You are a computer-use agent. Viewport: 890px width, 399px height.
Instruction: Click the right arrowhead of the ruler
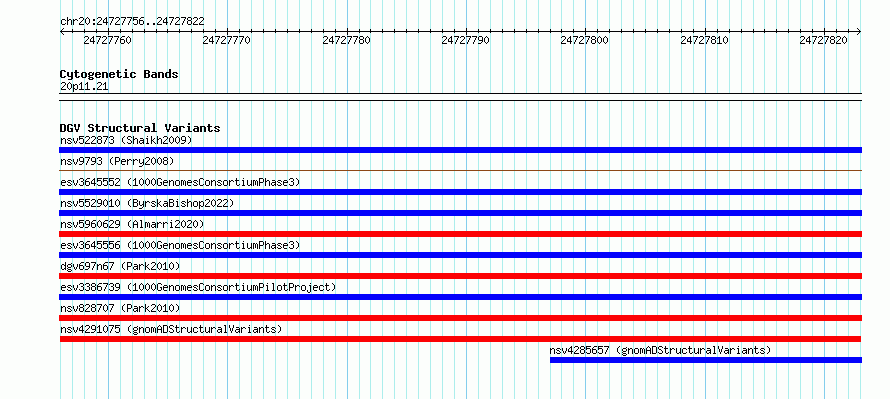pyautogui.click(x=859, y=32)
